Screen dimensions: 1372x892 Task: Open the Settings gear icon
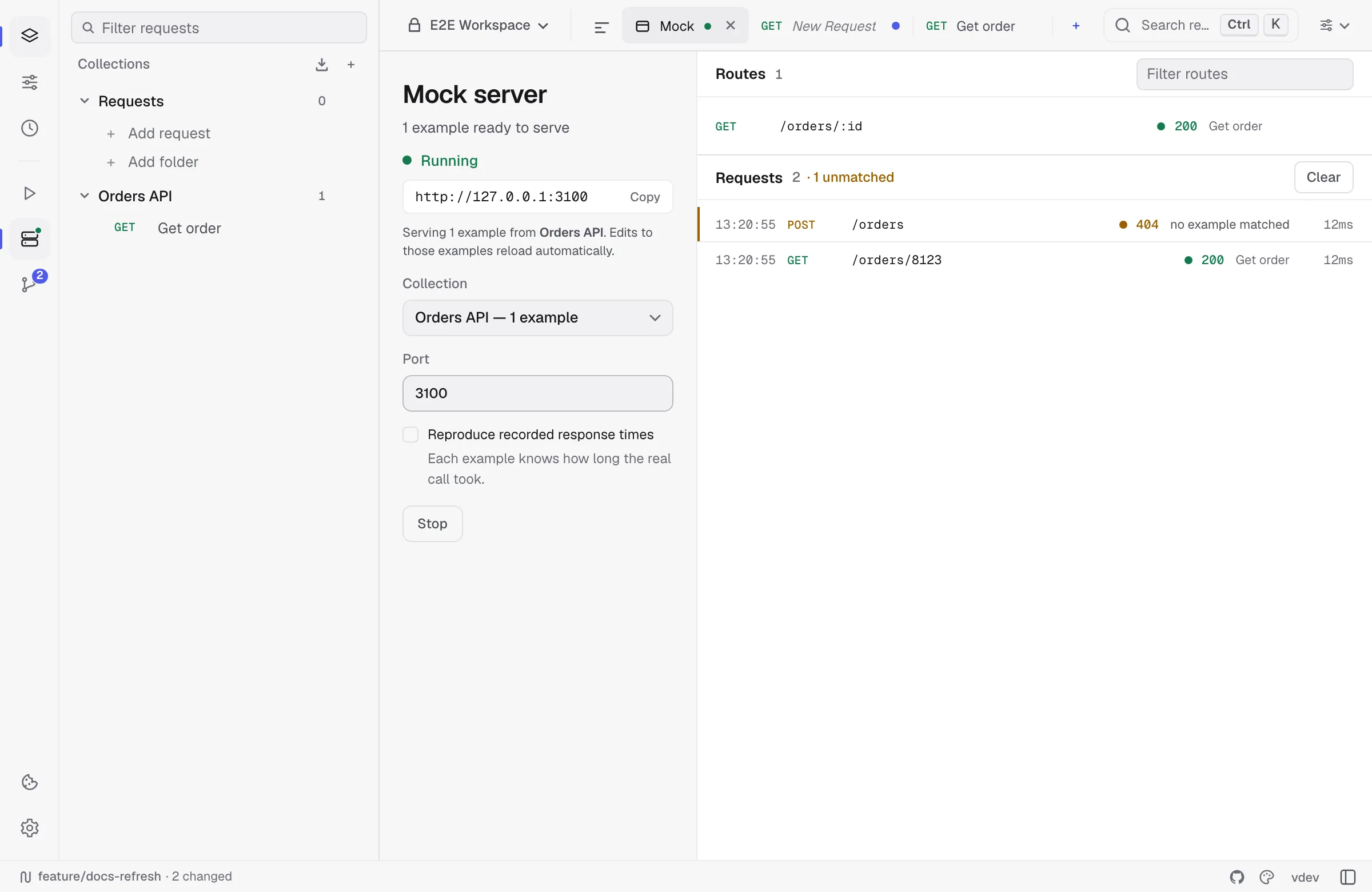[x=29, y=828]
